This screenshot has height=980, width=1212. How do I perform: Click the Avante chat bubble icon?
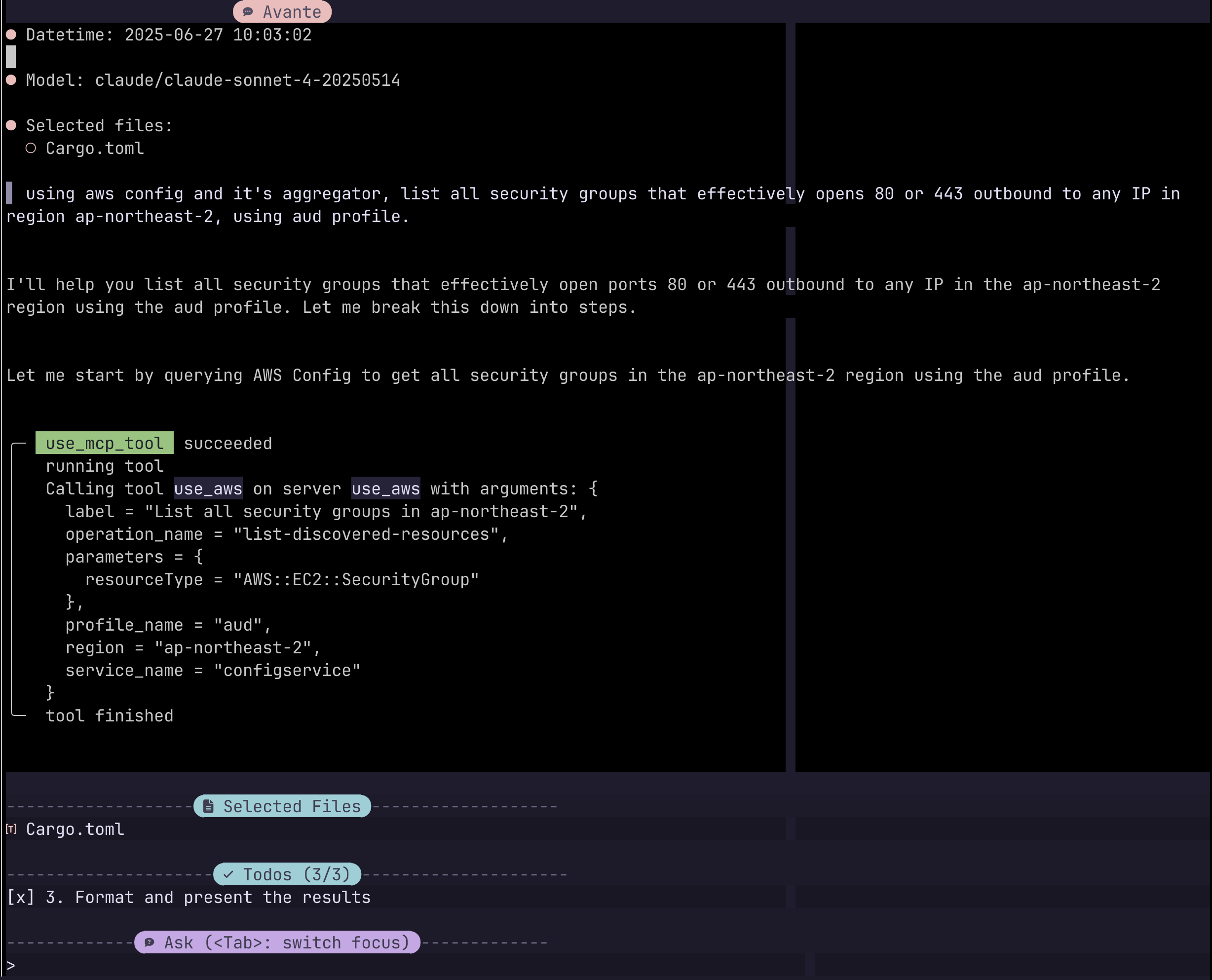click(x=247, y=12)
